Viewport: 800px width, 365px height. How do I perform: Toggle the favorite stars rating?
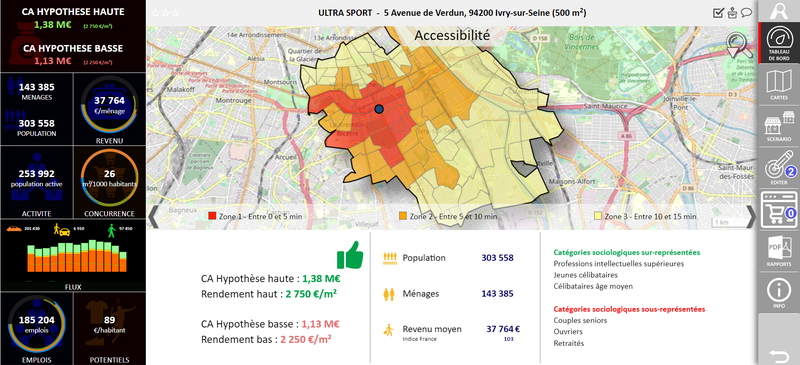tap(166, 13)
